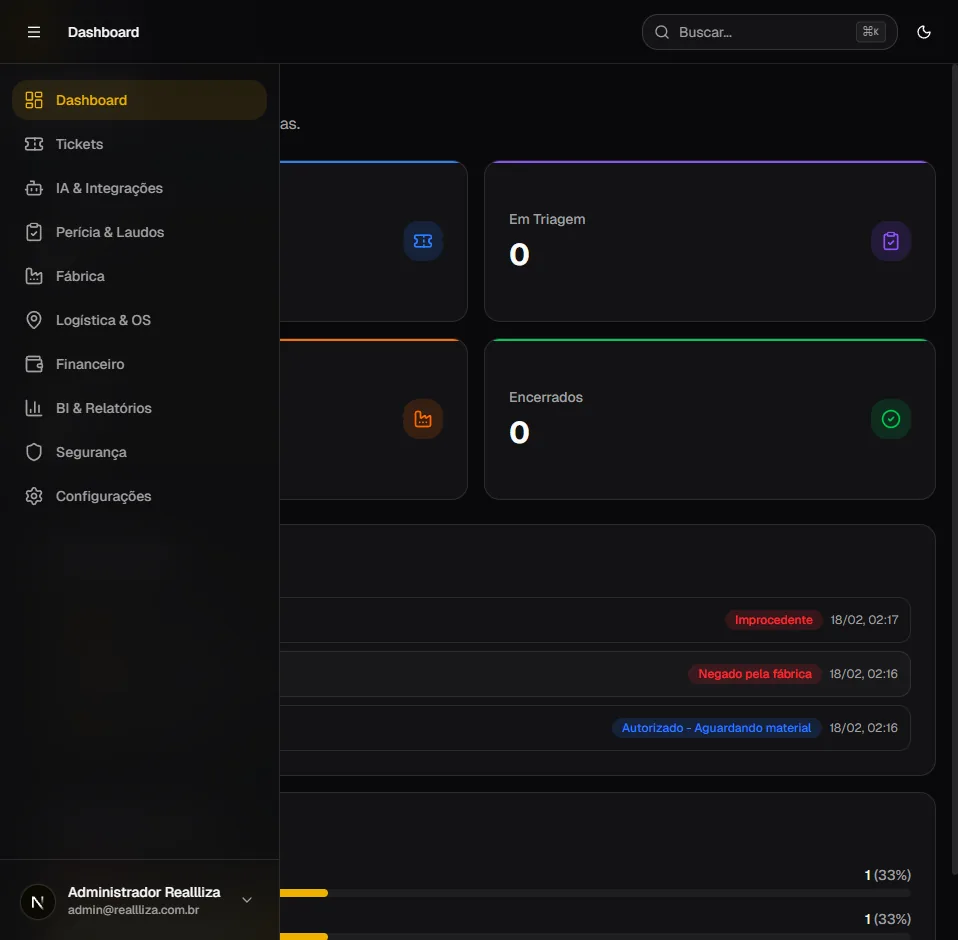Click the Encerrados count value 0
Image resolution: width=958 pixels, height=940 pixels.
point(519,432)
